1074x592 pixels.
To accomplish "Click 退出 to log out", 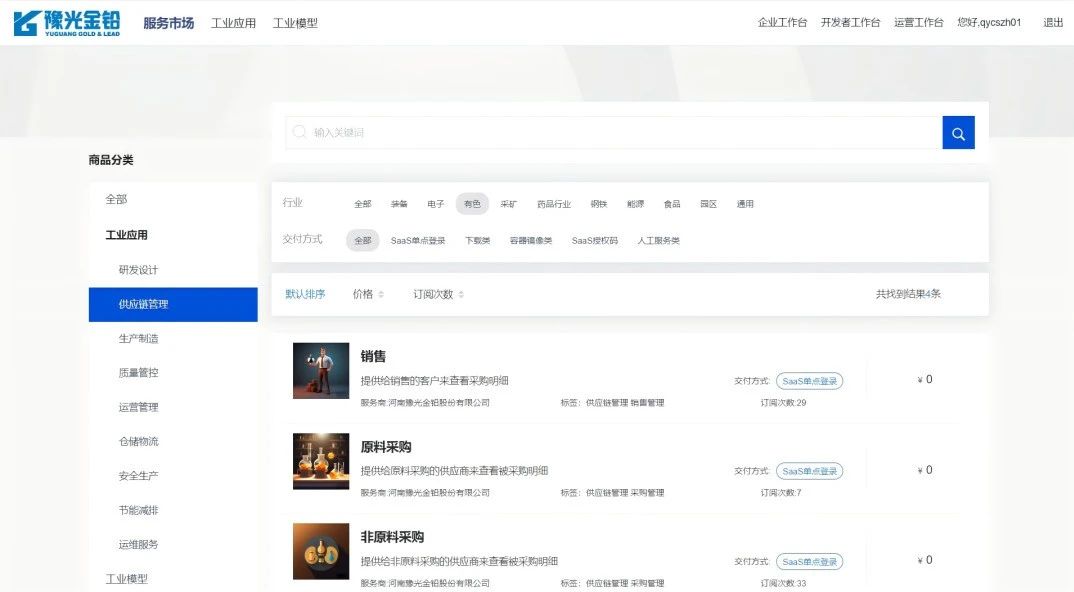I will click(1053, 23).
